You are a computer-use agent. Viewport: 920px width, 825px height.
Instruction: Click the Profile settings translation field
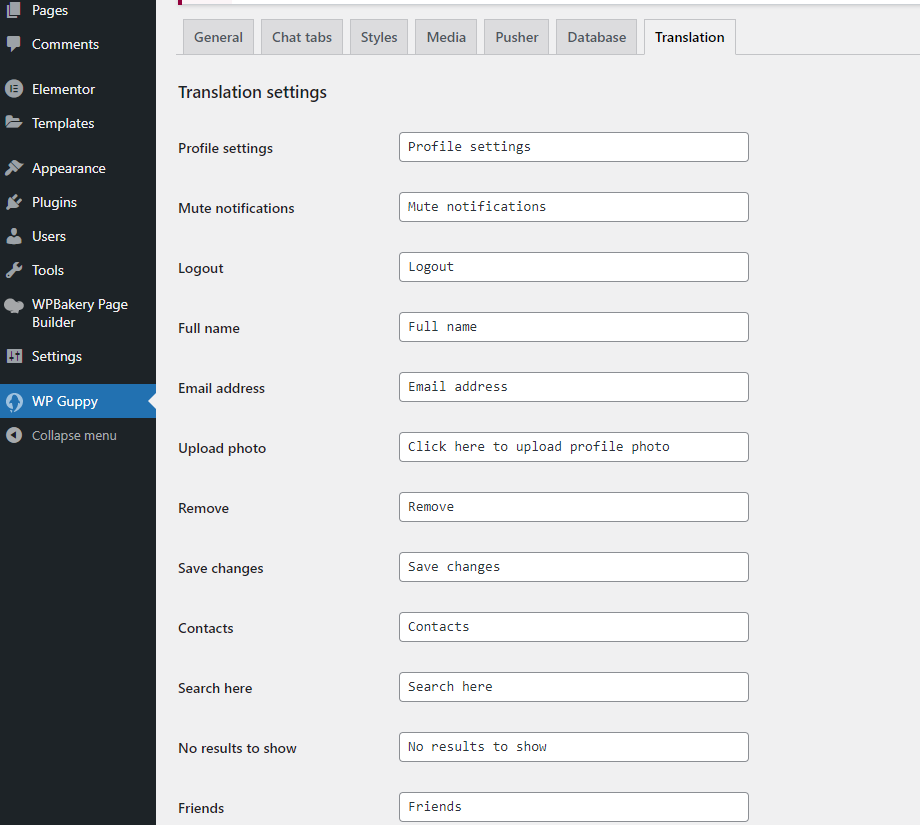pyautogui.click(x=573, y=147)
